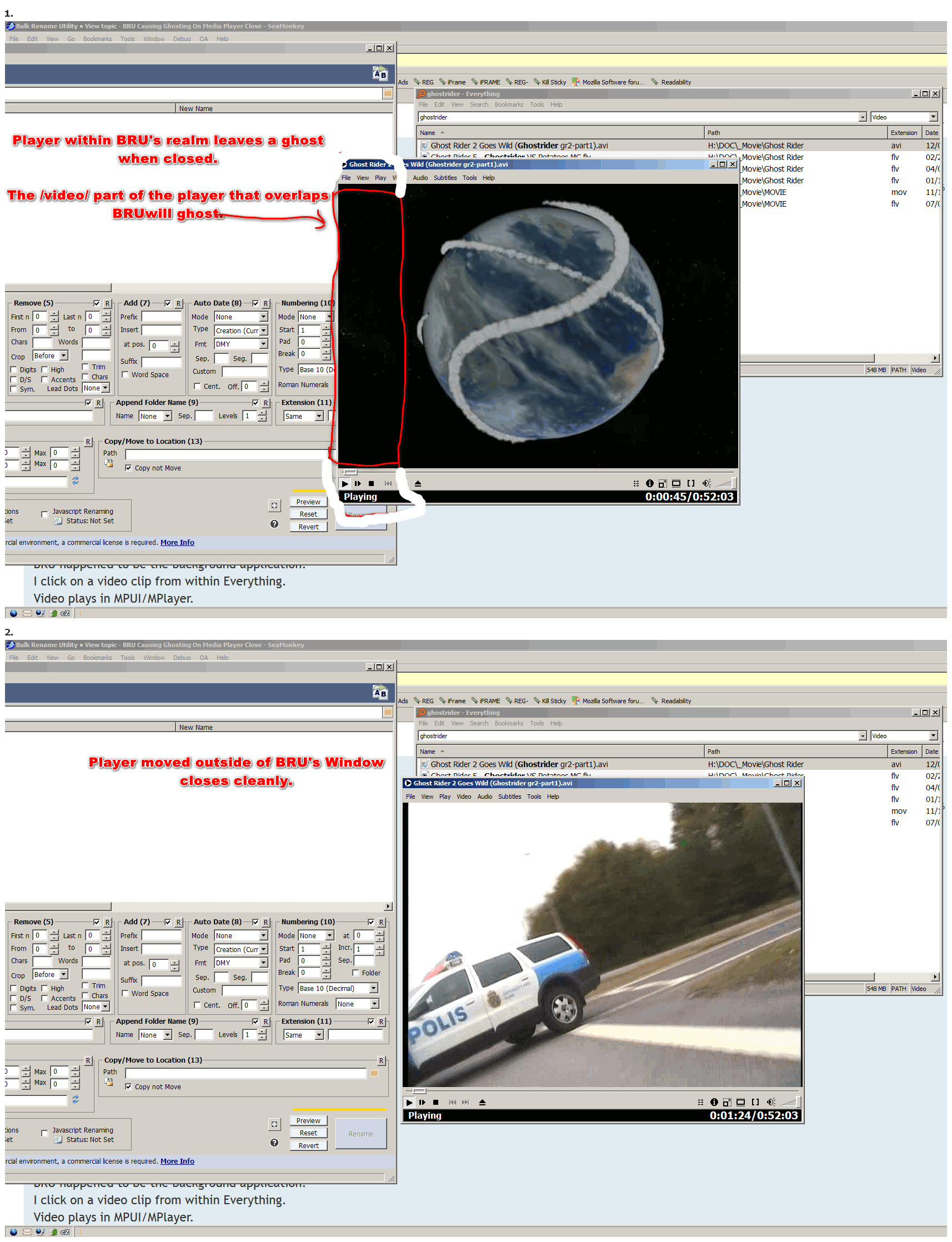Enable Word Space checkbox in screenshot 1

coord(125,374)
